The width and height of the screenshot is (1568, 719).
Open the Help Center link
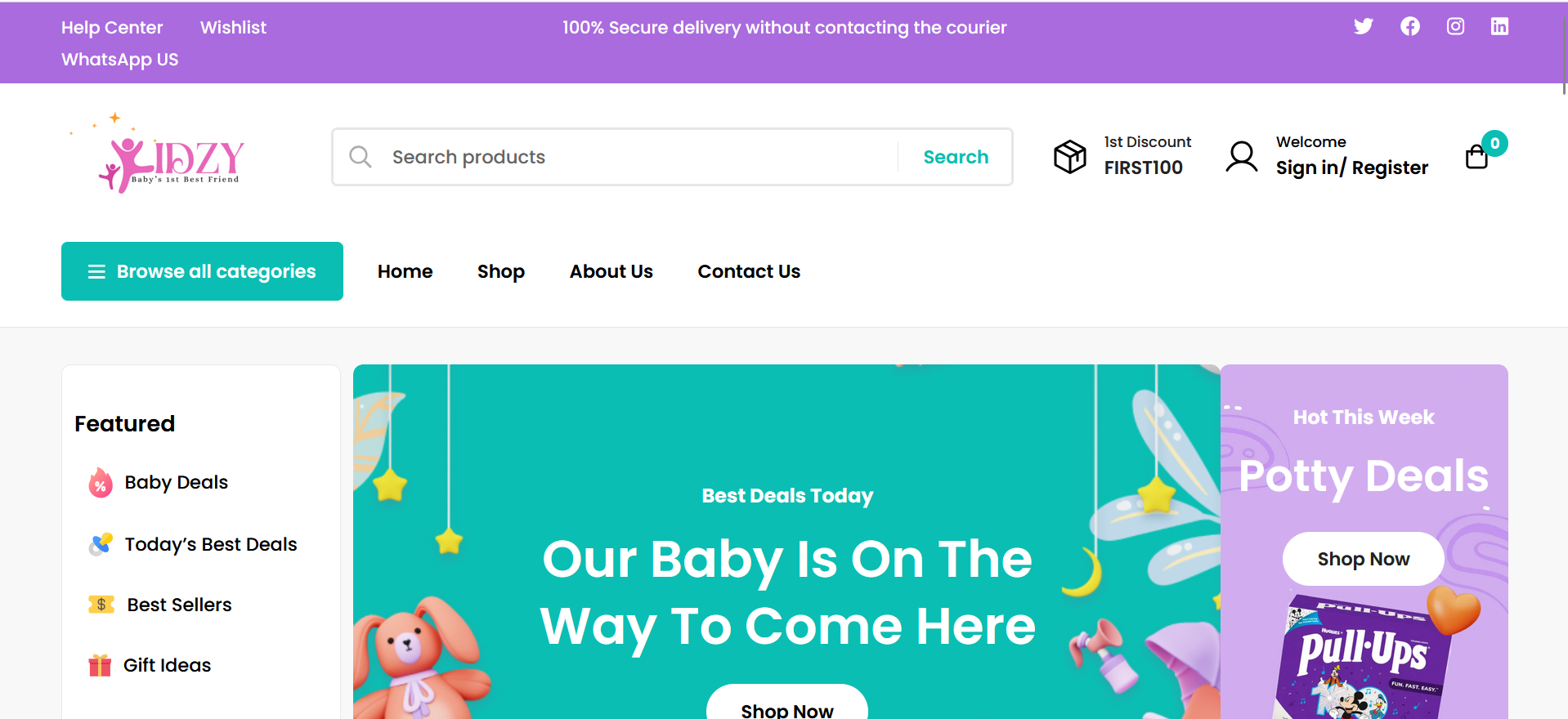click(112, 28)
